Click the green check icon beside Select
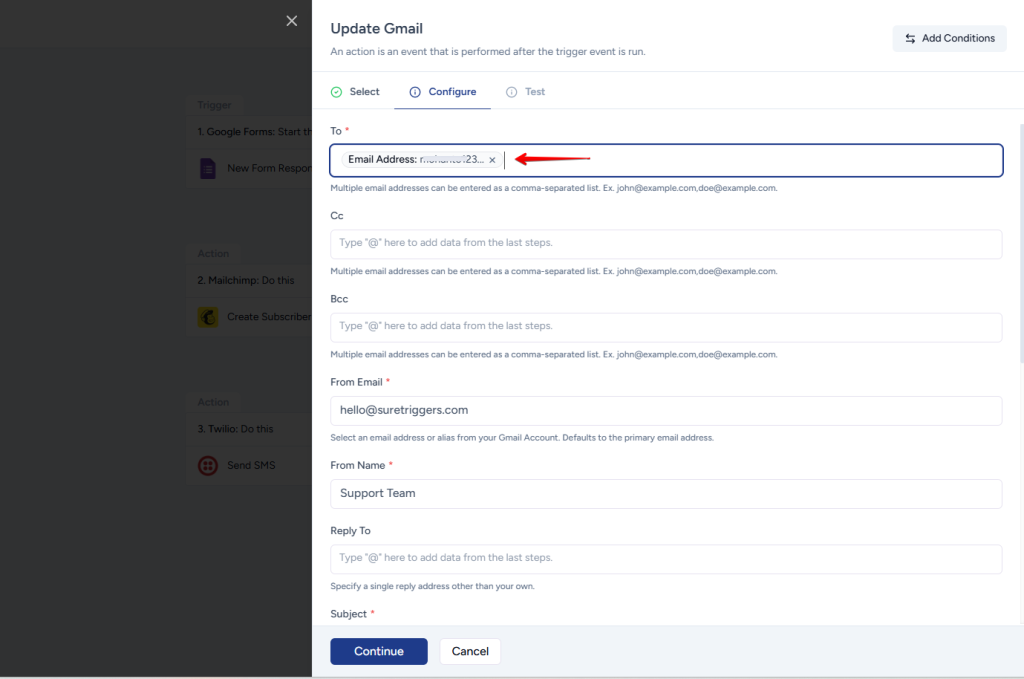 pyautogui.click(x=337, y=92)
